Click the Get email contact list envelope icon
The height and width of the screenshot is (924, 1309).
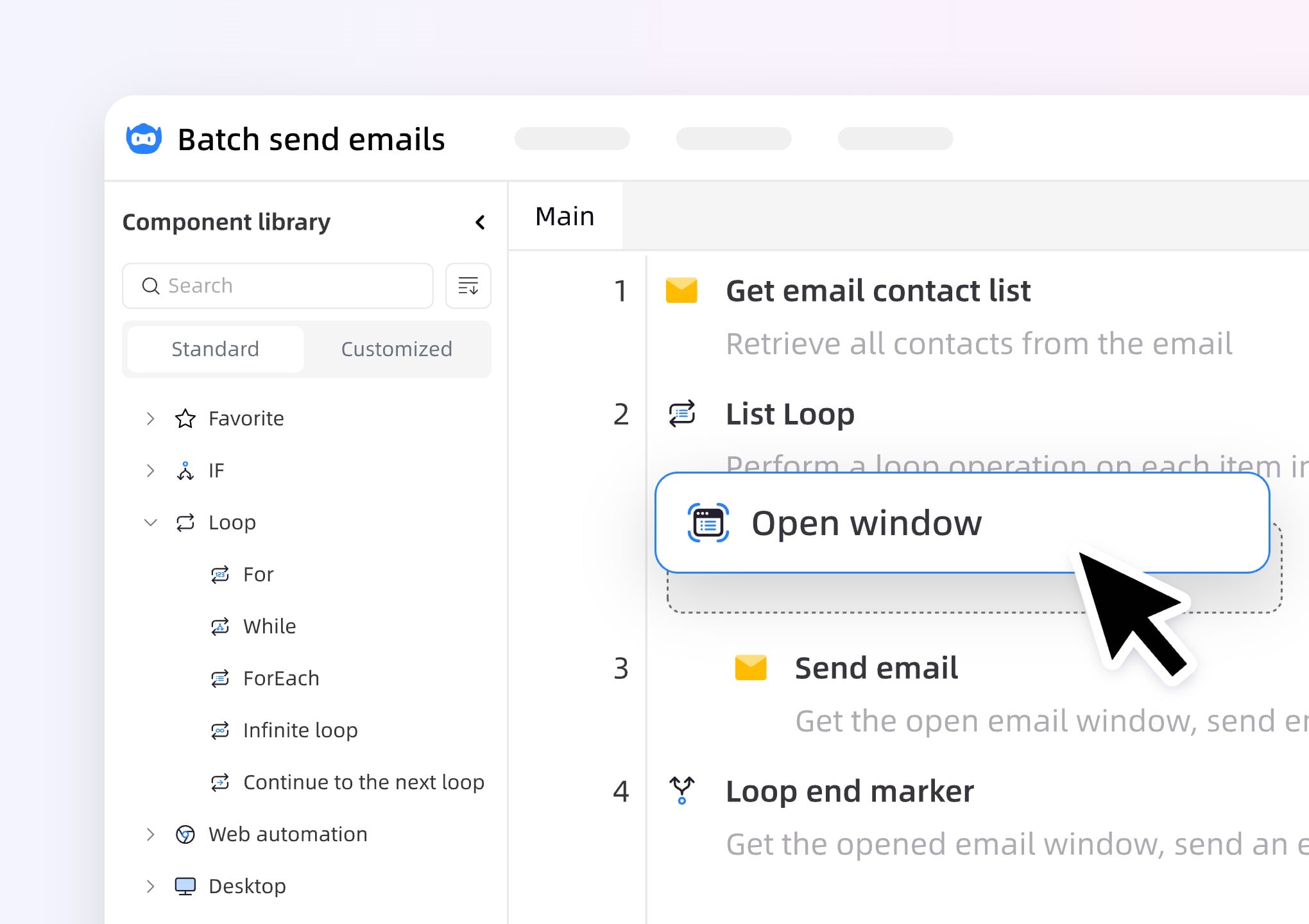[681, 290]
